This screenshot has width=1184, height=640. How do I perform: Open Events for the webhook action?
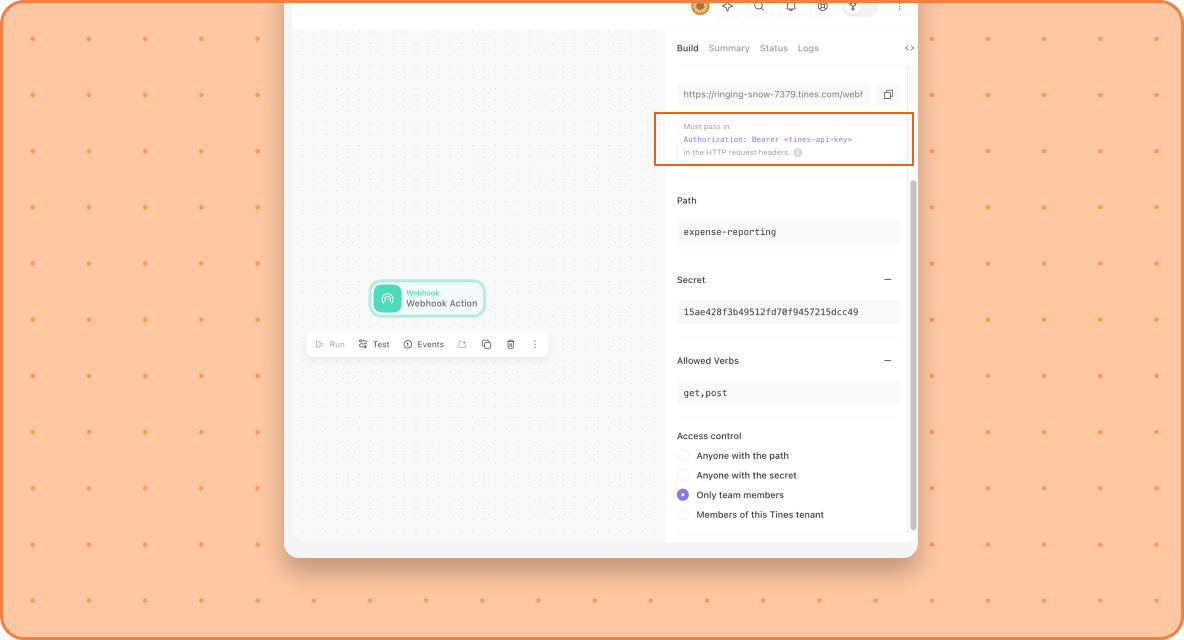[x=424, y=344]
